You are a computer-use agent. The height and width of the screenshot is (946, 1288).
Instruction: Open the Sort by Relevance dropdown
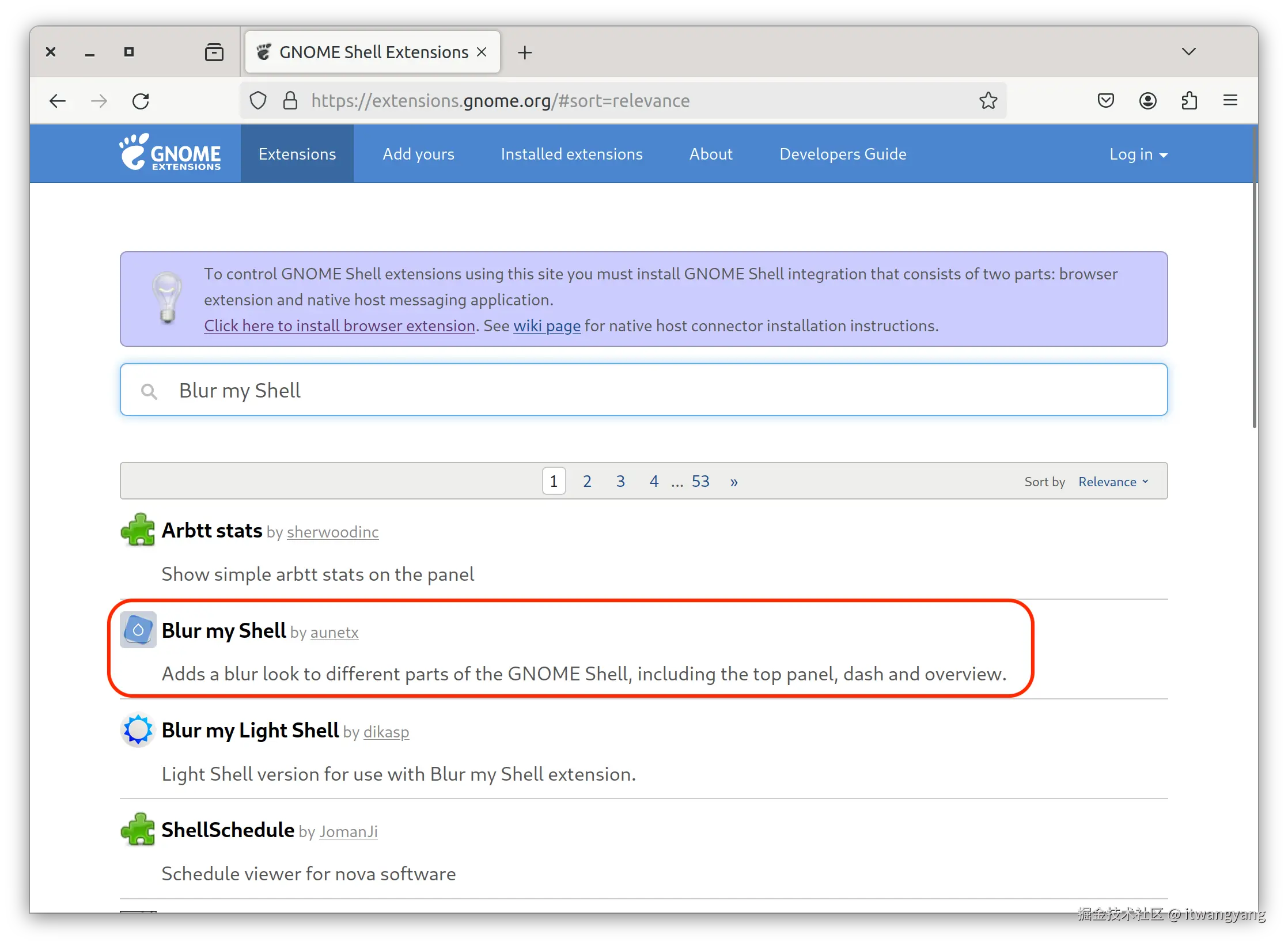tap(1113, 482)
